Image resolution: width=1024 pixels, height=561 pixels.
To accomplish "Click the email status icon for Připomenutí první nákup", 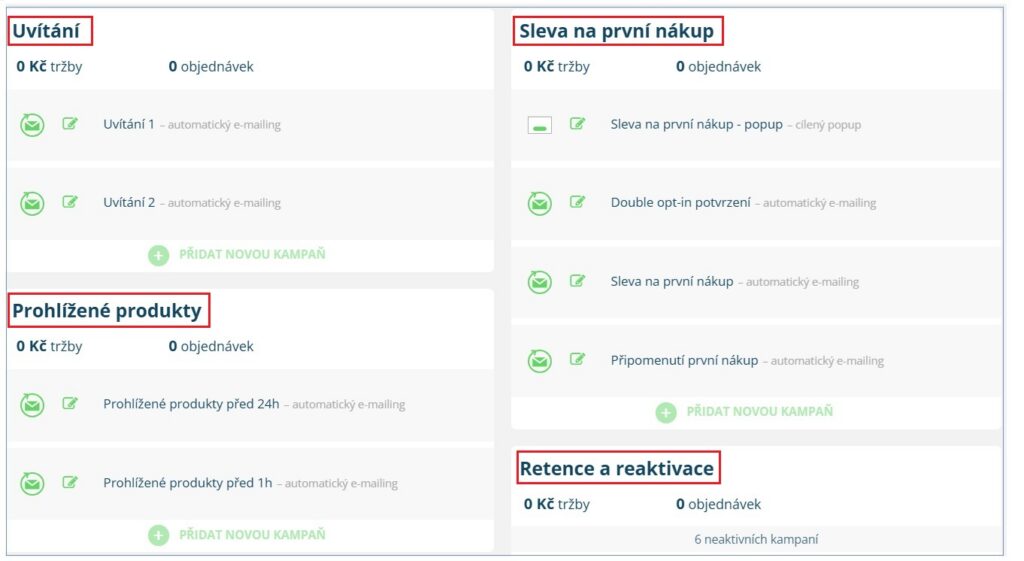I will tap(540, 360).
